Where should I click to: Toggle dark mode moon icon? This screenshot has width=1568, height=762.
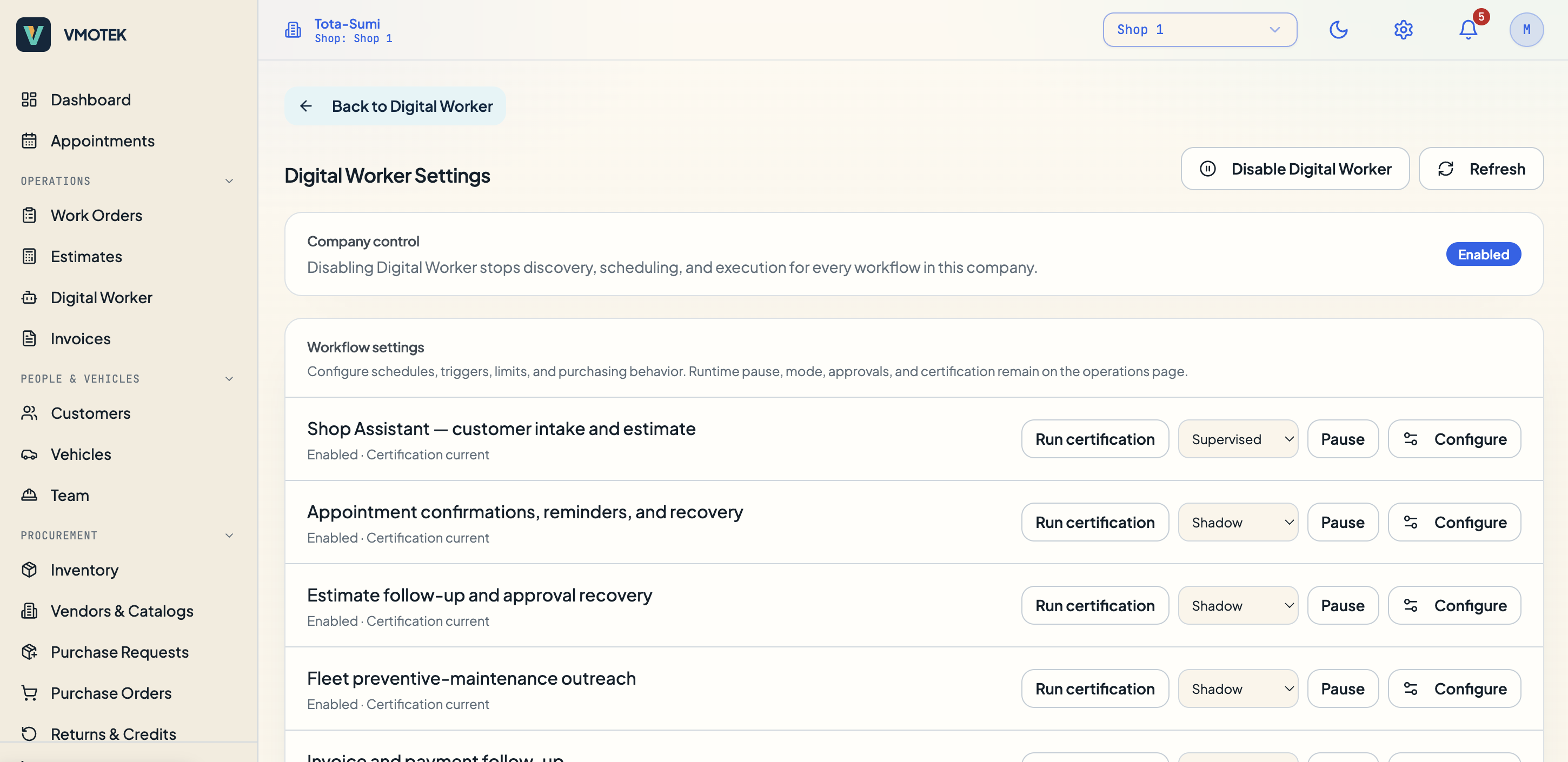1339,30
